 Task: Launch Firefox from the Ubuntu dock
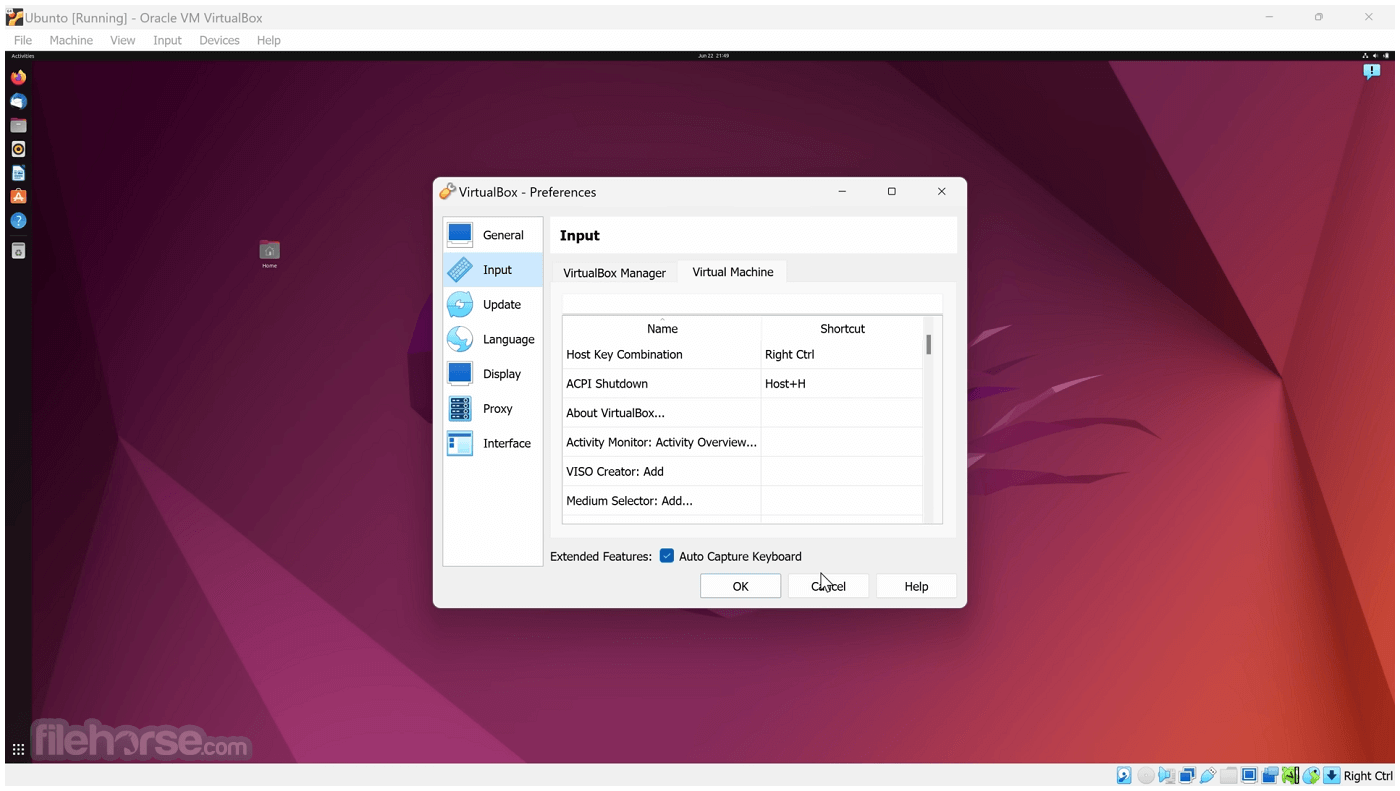point(18,77)
